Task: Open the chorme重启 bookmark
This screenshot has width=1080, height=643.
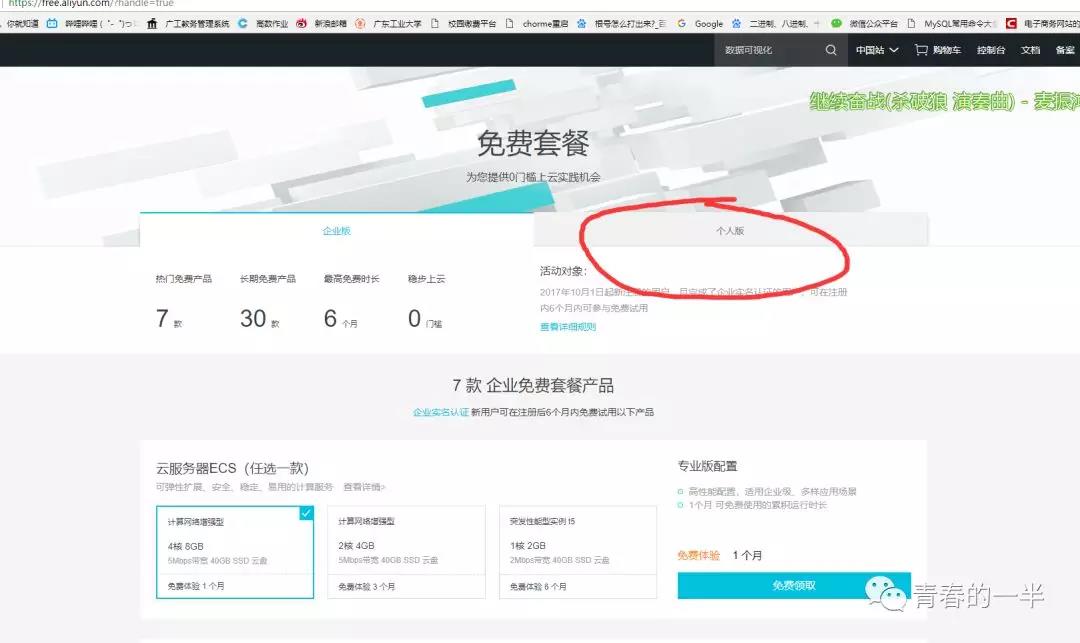Action: [x=537, y=23]
